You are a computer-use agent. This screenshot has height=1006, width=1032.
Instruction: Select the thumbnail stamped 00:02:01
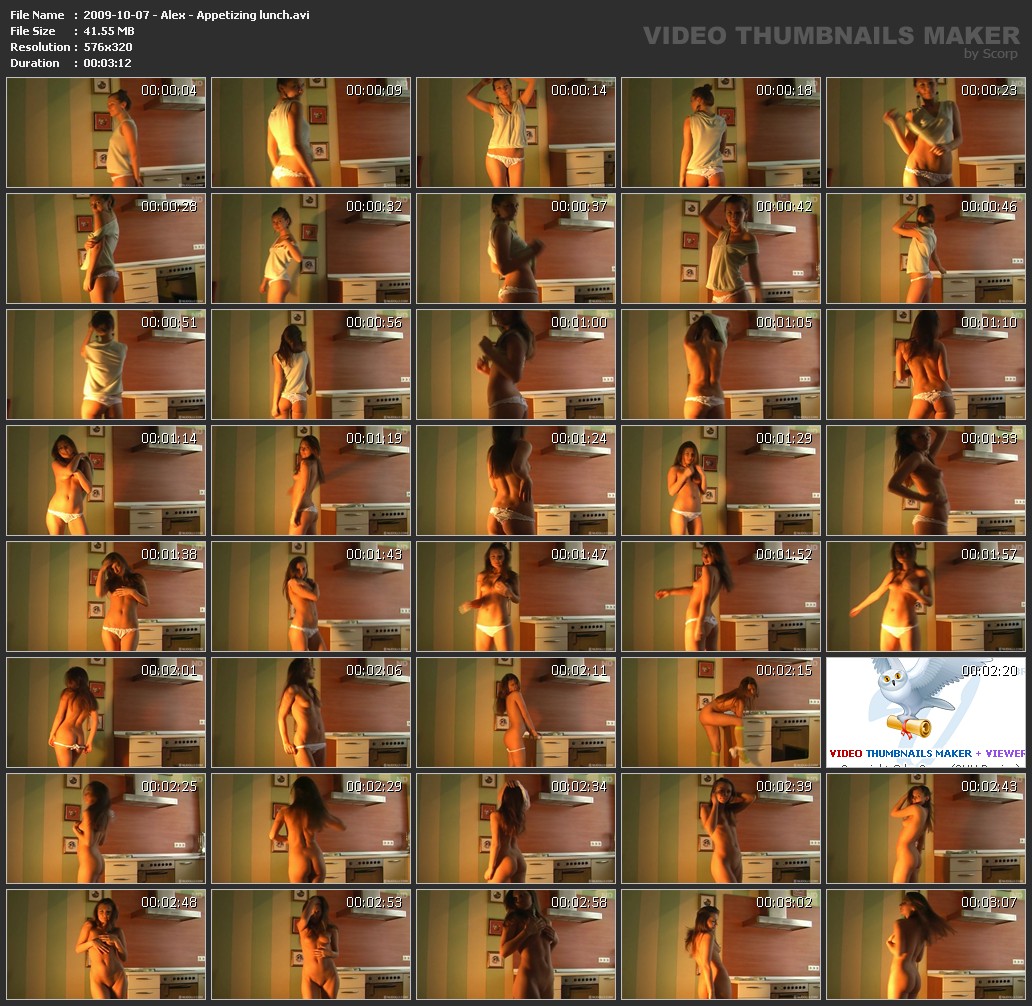(x=106, y=713)
